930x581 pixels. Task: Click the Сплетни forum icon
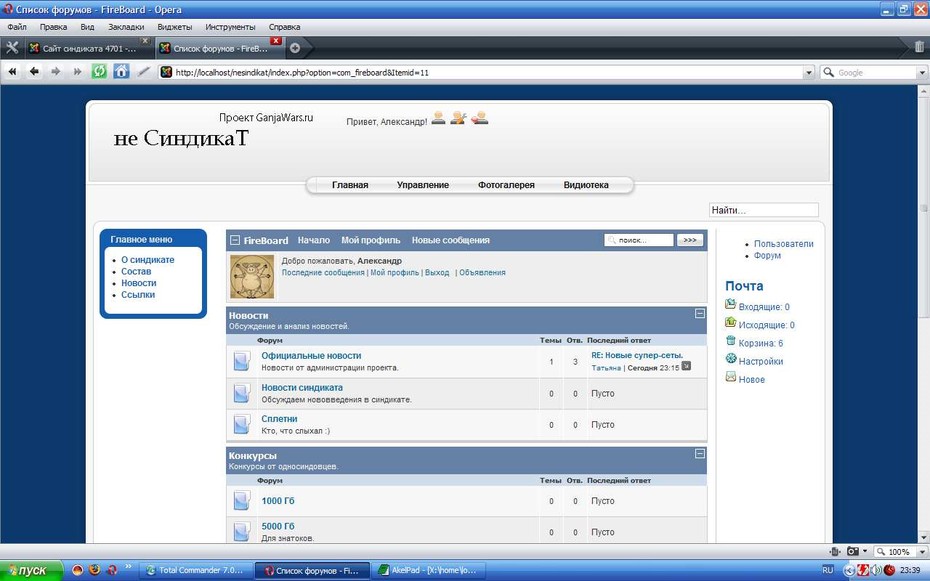click(x=241, y=424)
